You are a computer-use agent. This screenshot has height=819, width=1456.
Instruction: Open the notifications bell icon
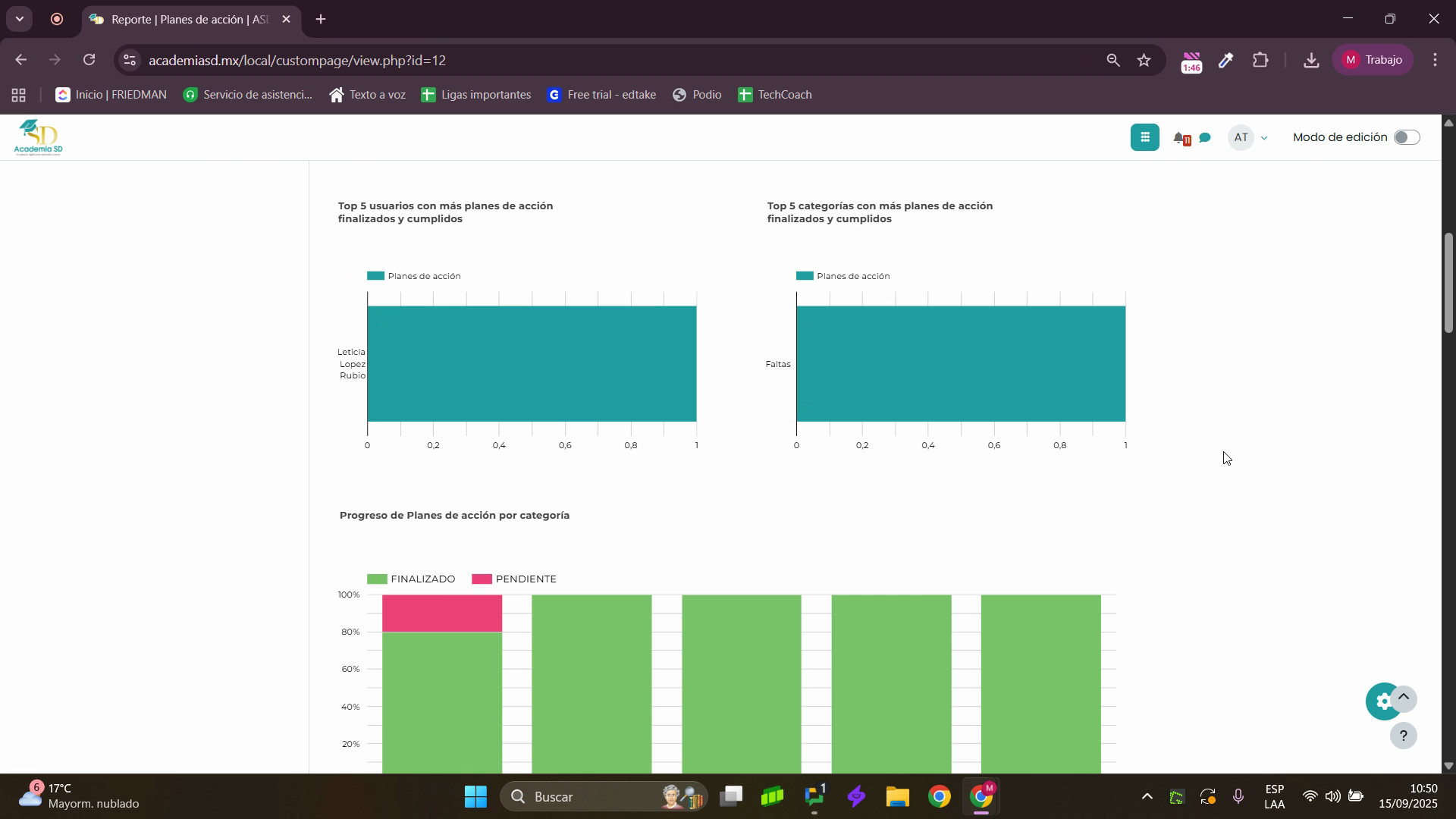tap(1180, 138)
